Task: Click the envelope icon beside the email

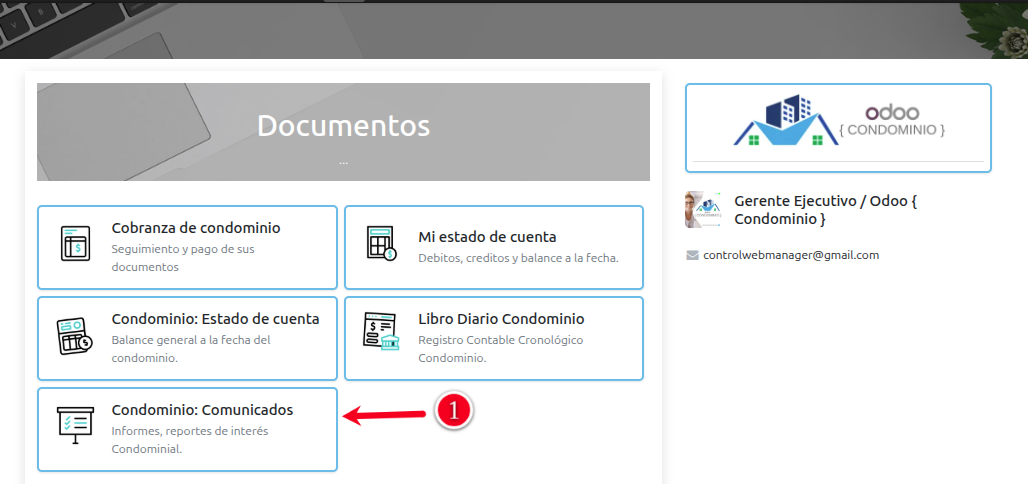Action: (692, 255)
